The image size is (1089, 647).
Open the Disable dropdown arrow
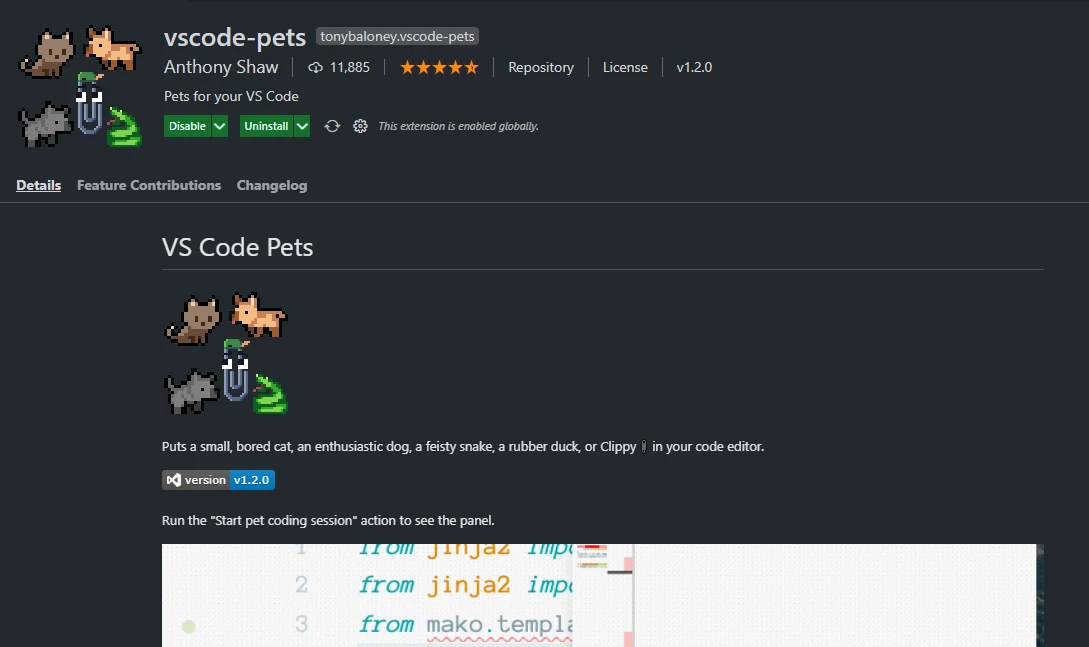coord(219,126)
